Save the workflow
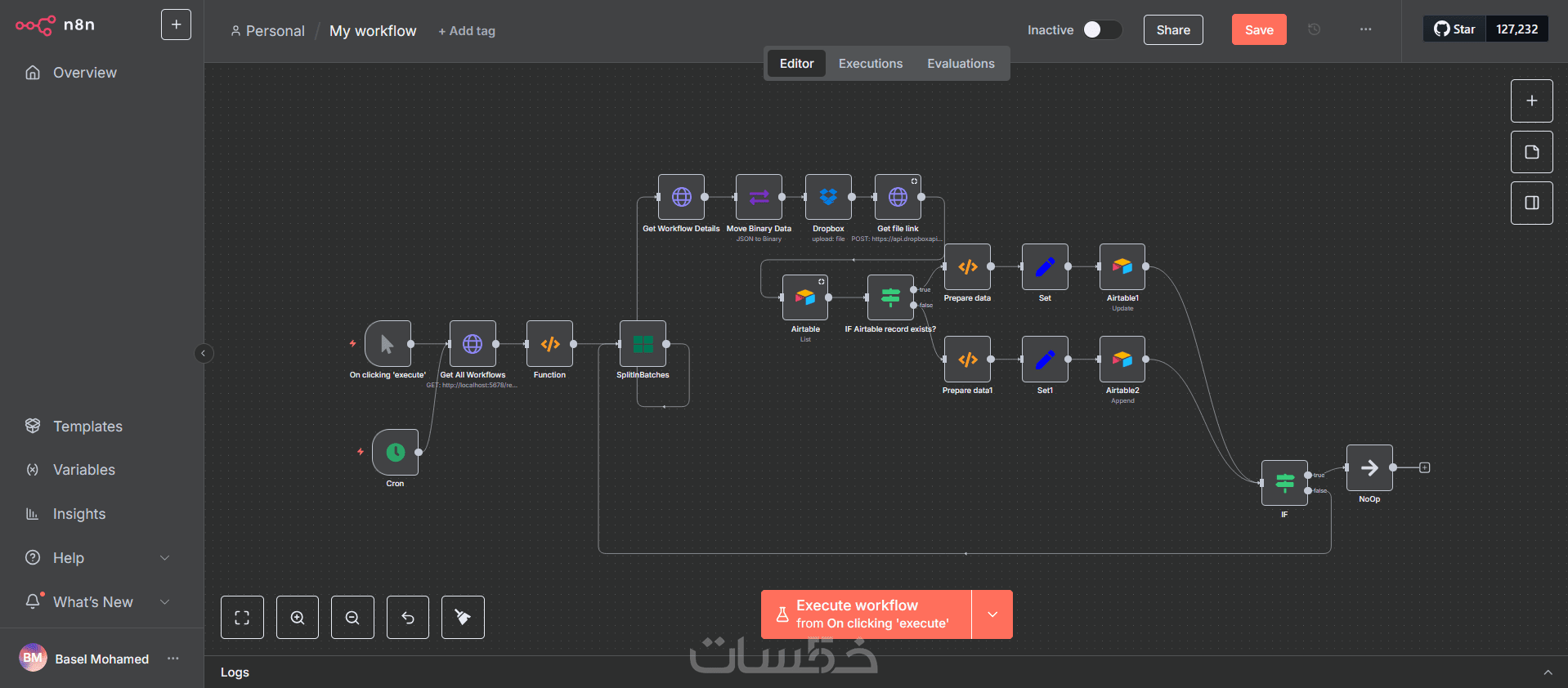This screenshot has height=688, width=1568. (1259, 30)
